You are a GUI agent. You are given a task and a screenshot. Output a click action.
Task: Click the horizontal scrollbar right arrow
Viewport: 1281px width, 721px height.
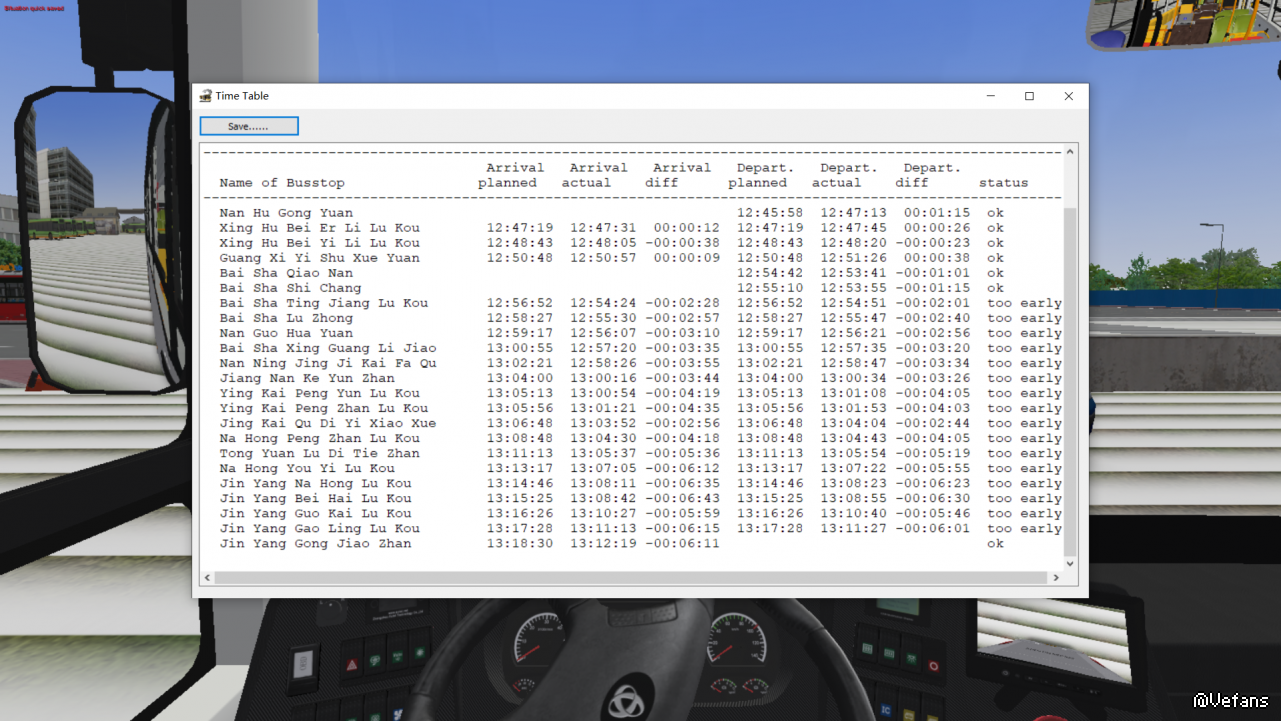1056,578
